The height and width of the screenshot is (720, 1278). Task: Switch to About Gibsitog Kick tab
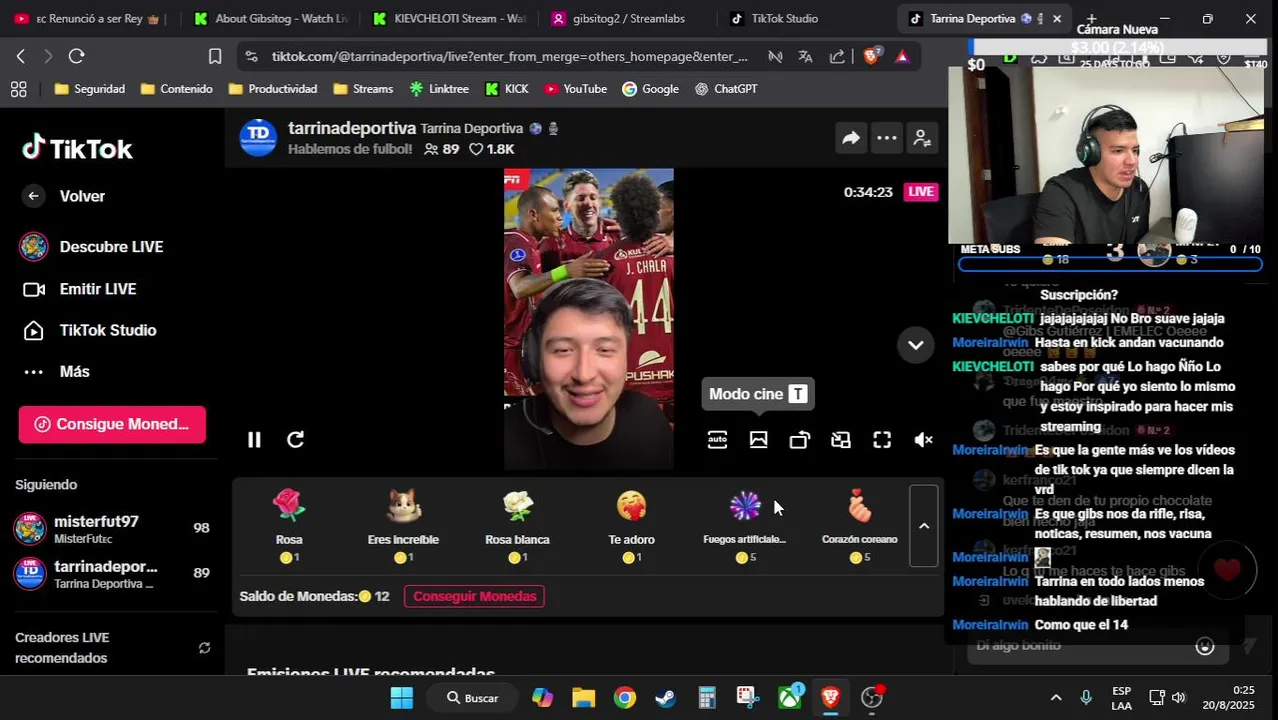click(272, 18)
